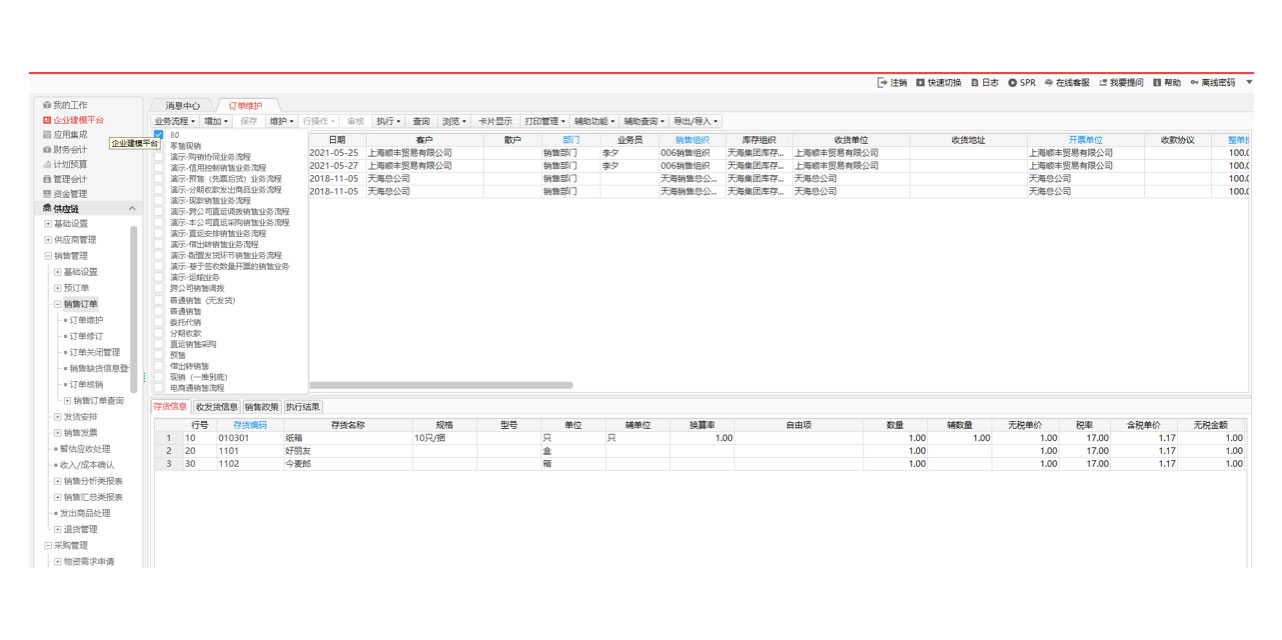
Task: Click the order table horizontal scrollbar
Action: pos(440,385)
